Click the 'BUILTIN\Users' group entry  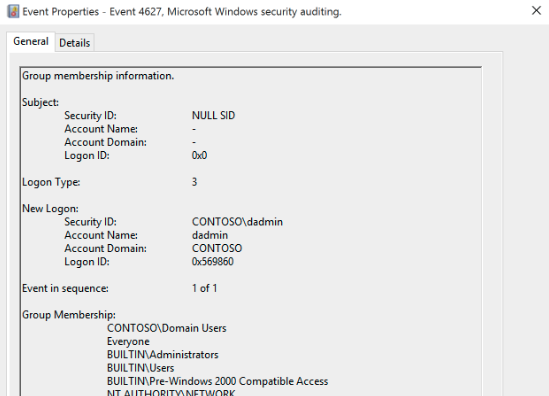[140, 368]
